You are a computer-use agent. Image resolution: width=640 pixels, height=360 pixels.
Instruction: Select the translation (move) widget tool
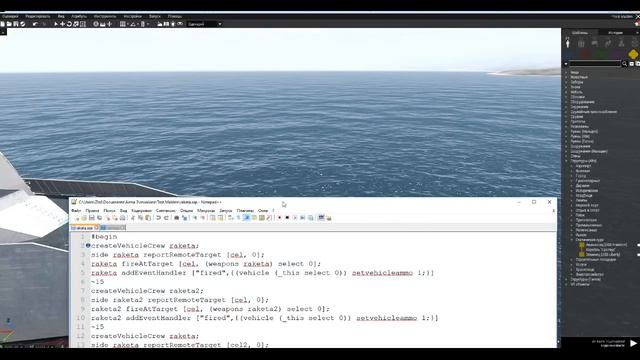[x=62, y=24]
